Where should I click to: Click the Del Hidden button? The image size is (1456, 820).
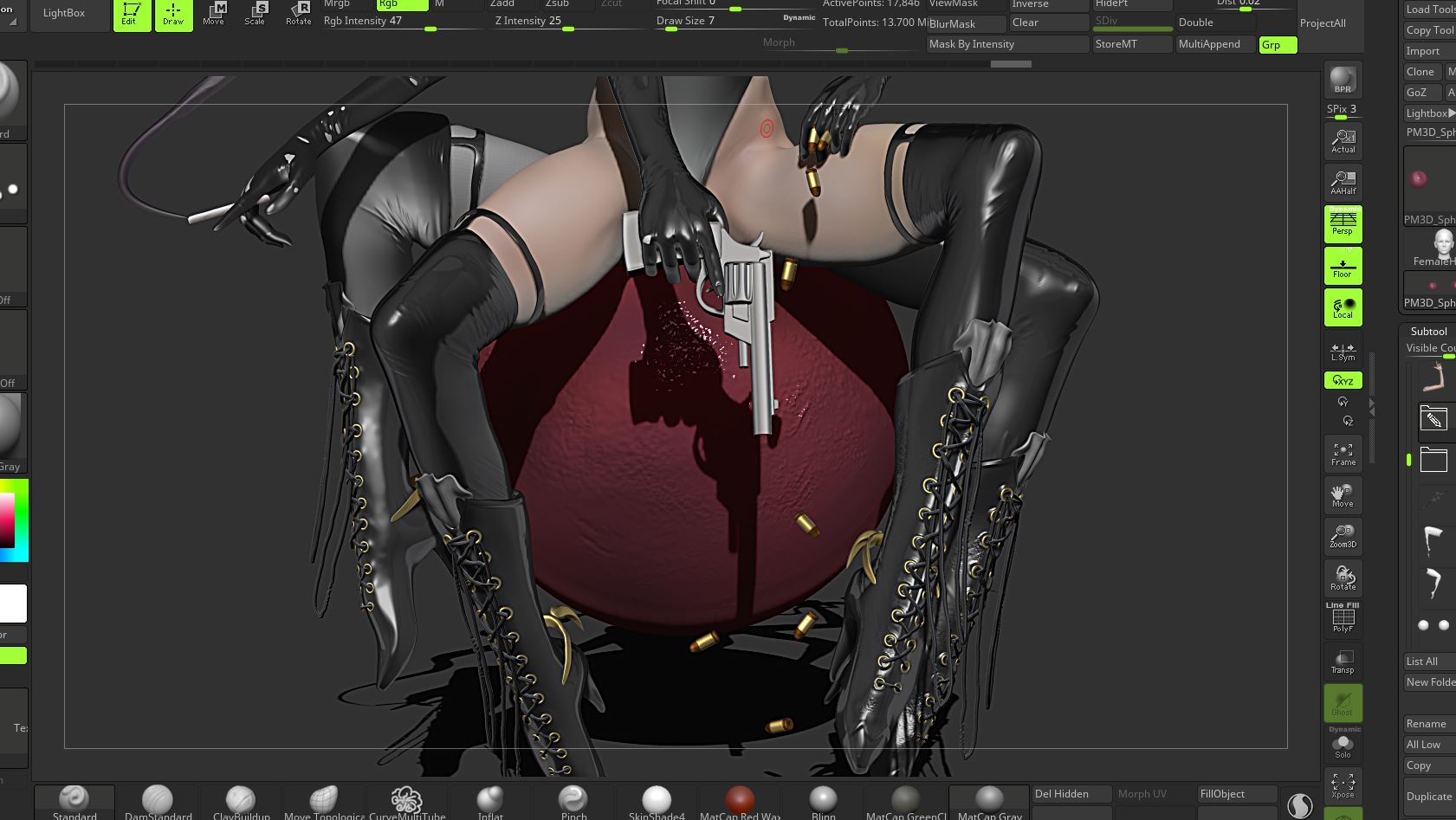pyautogui.click(x=1071, y=794)
